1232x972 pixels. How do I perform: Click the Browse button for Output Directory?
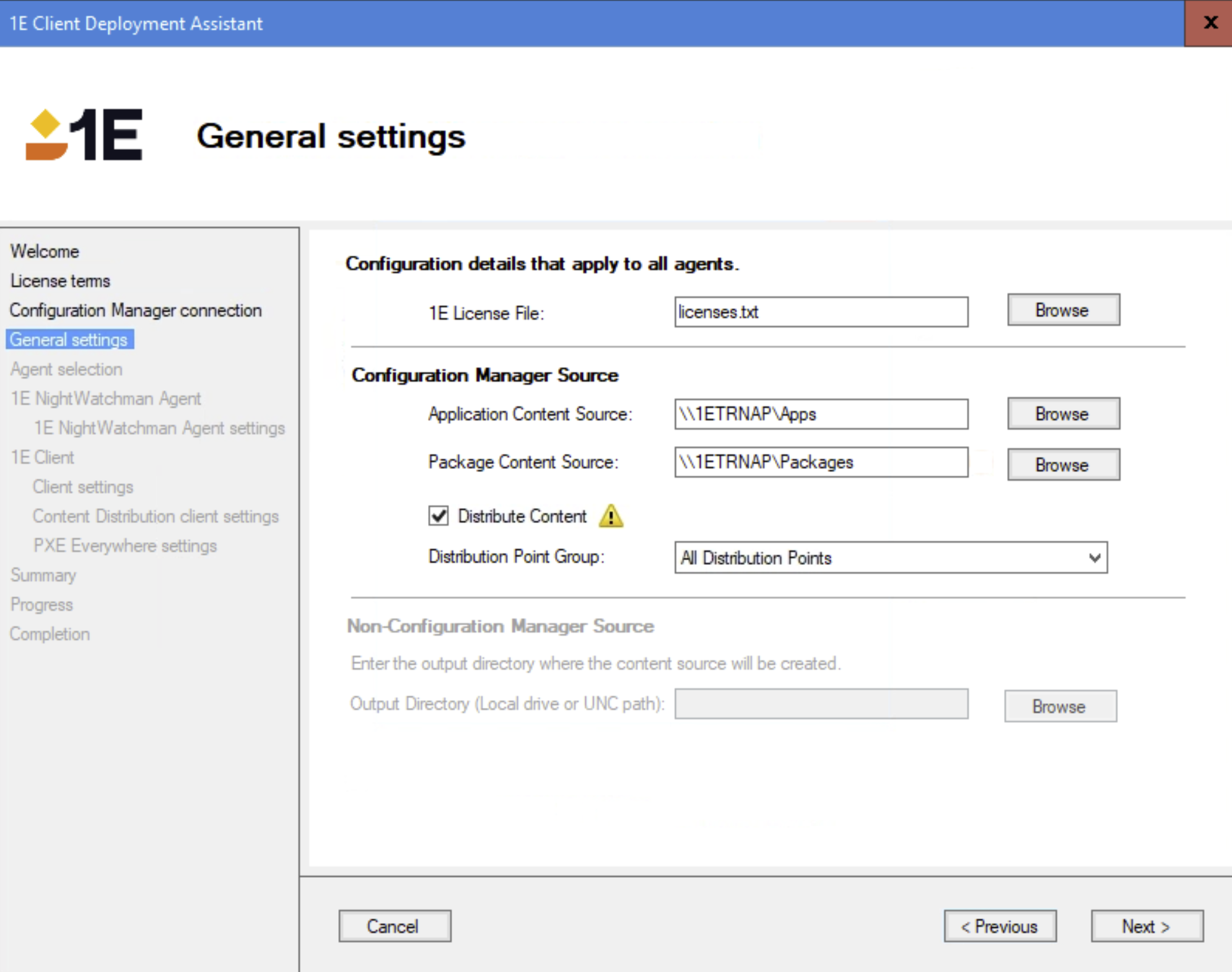tap(1060, 706)
